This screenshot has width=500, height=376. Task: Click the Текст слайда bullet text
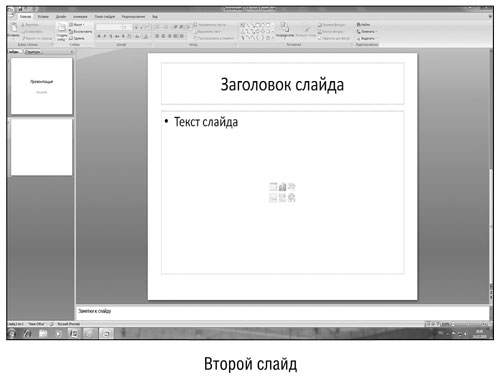coord(206,122)
